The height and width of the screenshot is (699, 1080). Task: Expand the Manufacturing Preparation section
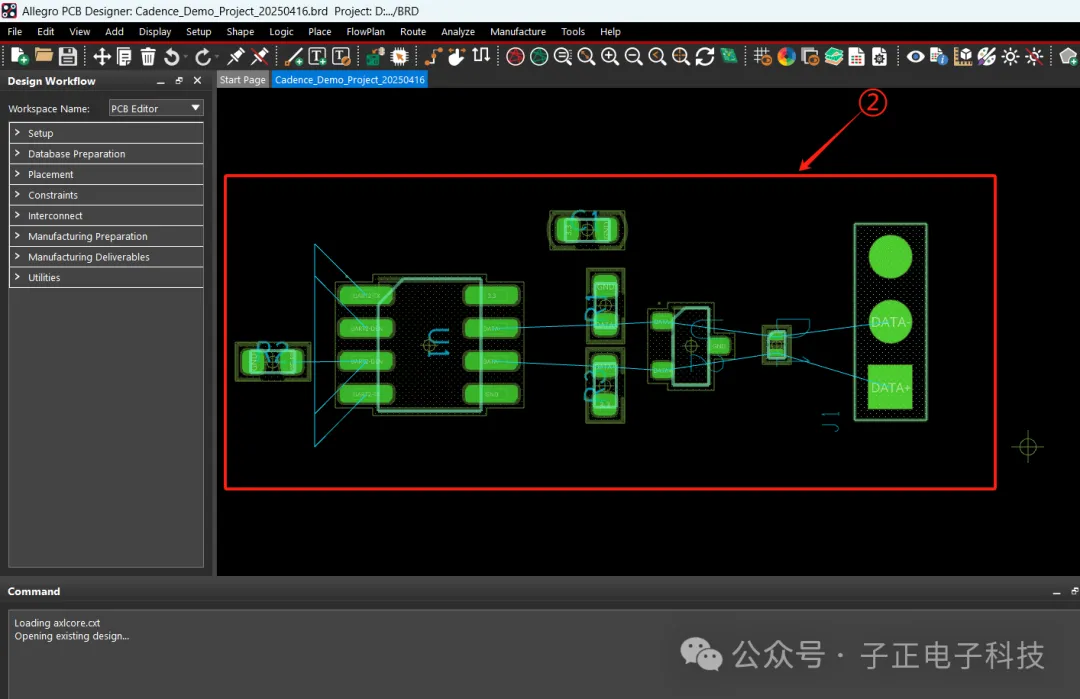pos(106,236)
